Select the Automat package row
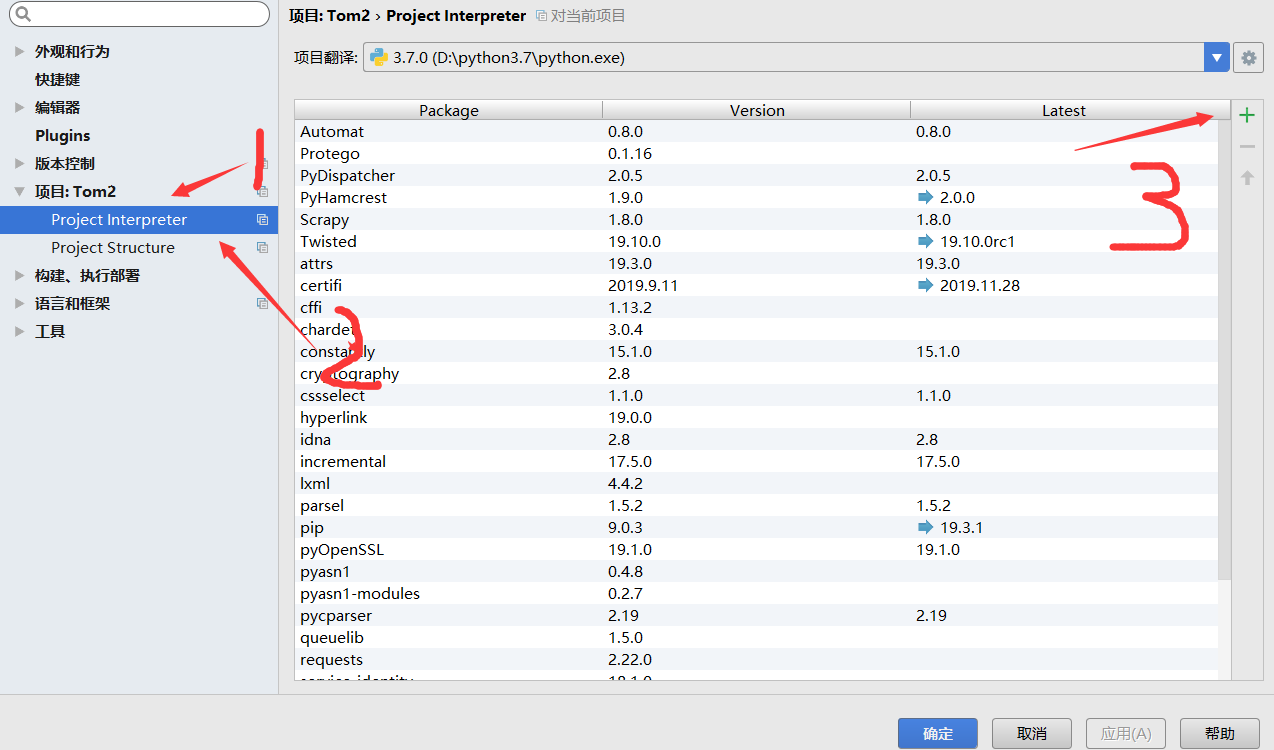The image size is (1274, 750). pyautogui.click(x=757, y=131)
